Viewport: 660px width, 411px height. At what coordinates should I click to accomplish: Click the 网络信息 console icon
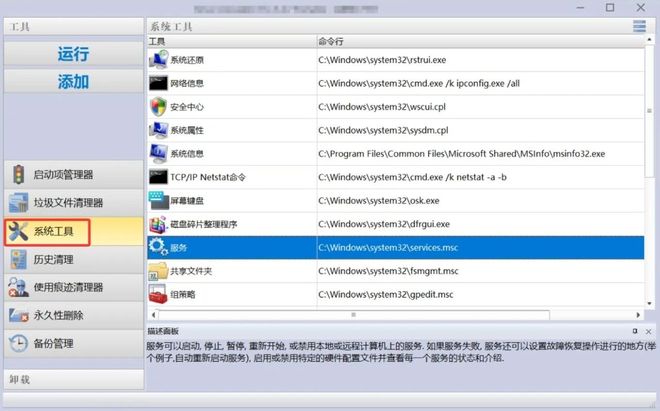click(x=158, y=83)
